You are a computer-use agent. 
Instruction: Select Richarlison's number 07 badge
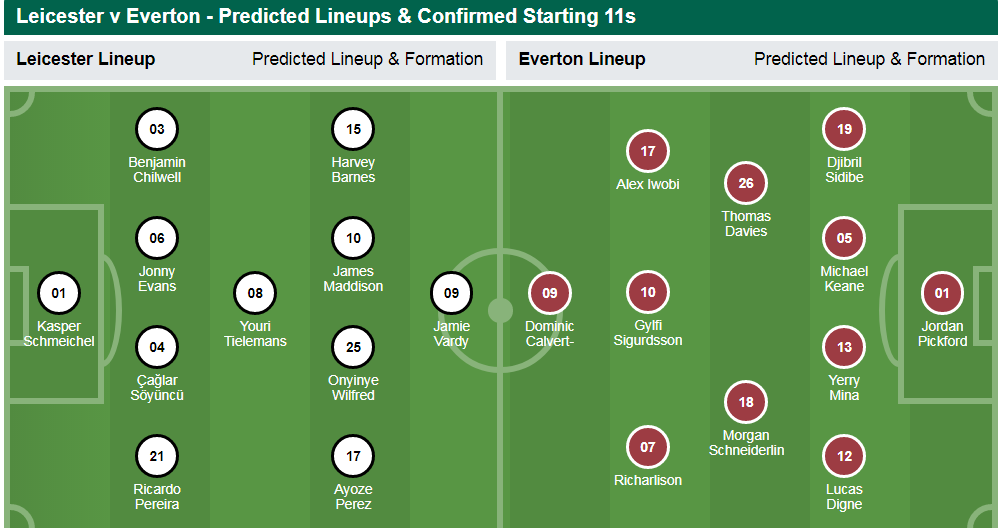tap(648, 447)
